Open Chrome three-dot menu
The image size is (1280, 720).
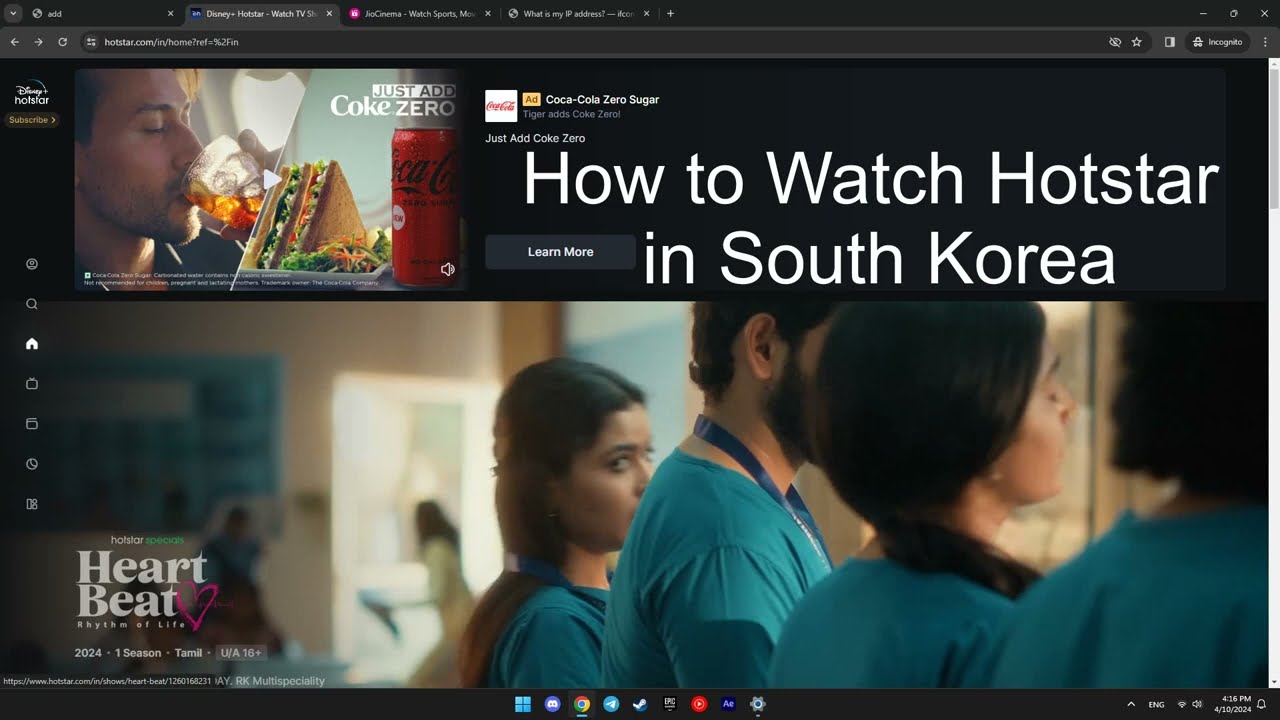[x=1265, y=42]
